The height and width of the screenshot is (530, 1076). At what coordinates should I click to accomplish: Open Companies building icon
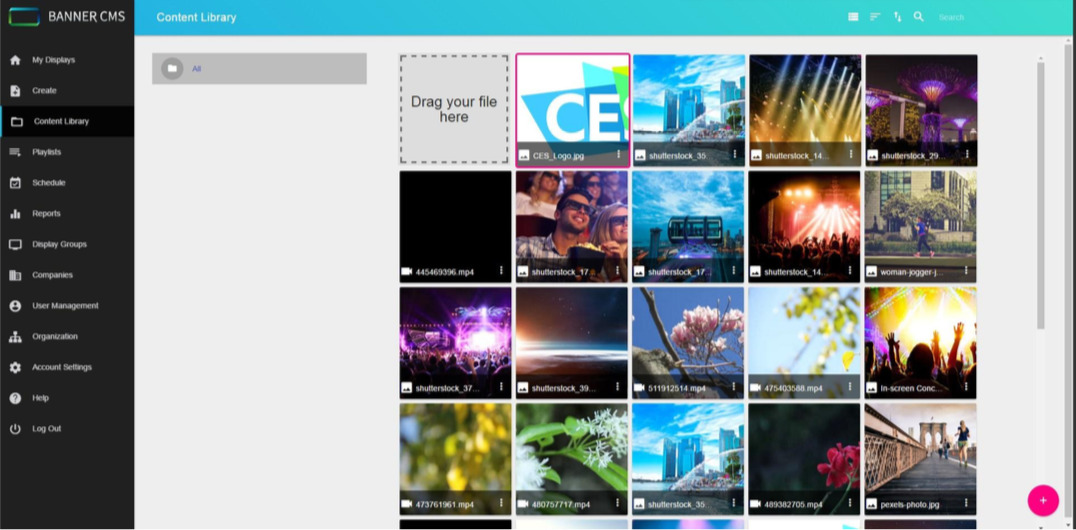coord(15,275)
